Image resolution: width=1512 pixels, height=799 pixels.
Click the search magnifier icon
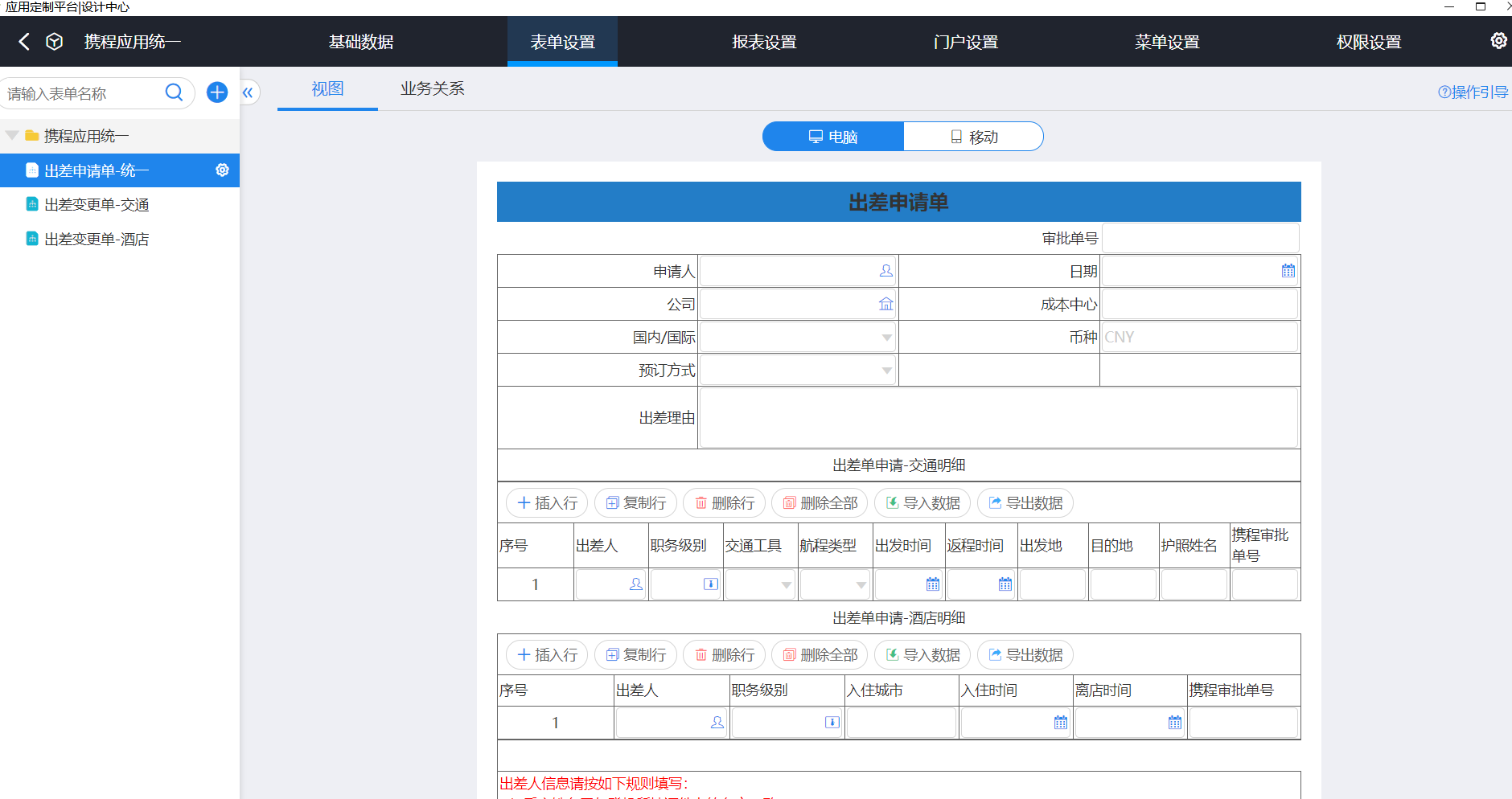[174, 92]
